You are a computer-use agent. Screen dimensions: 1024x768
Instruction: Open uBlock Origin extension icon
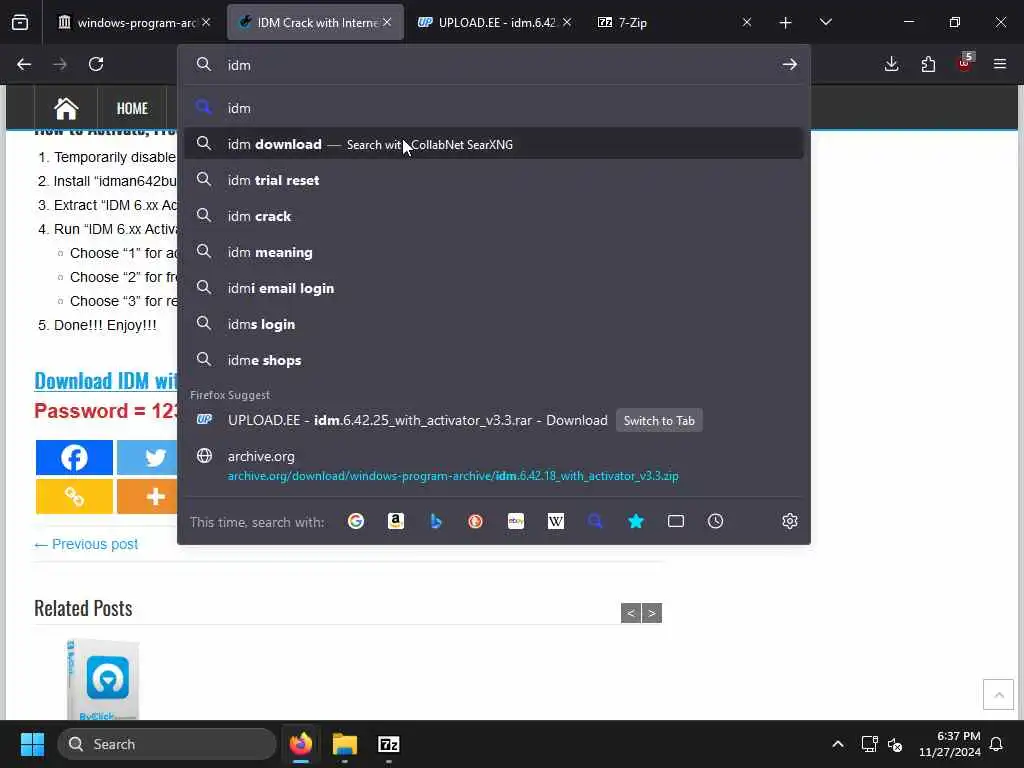pyautogui.click(x=965, y=63)
